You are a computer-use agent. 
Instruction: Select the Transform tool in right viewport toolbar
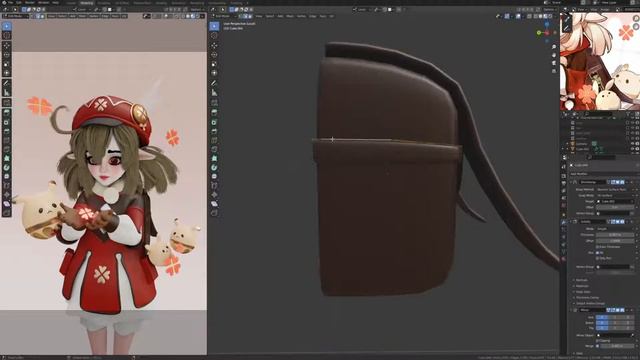pyautogui.click(x=214, y=73)
